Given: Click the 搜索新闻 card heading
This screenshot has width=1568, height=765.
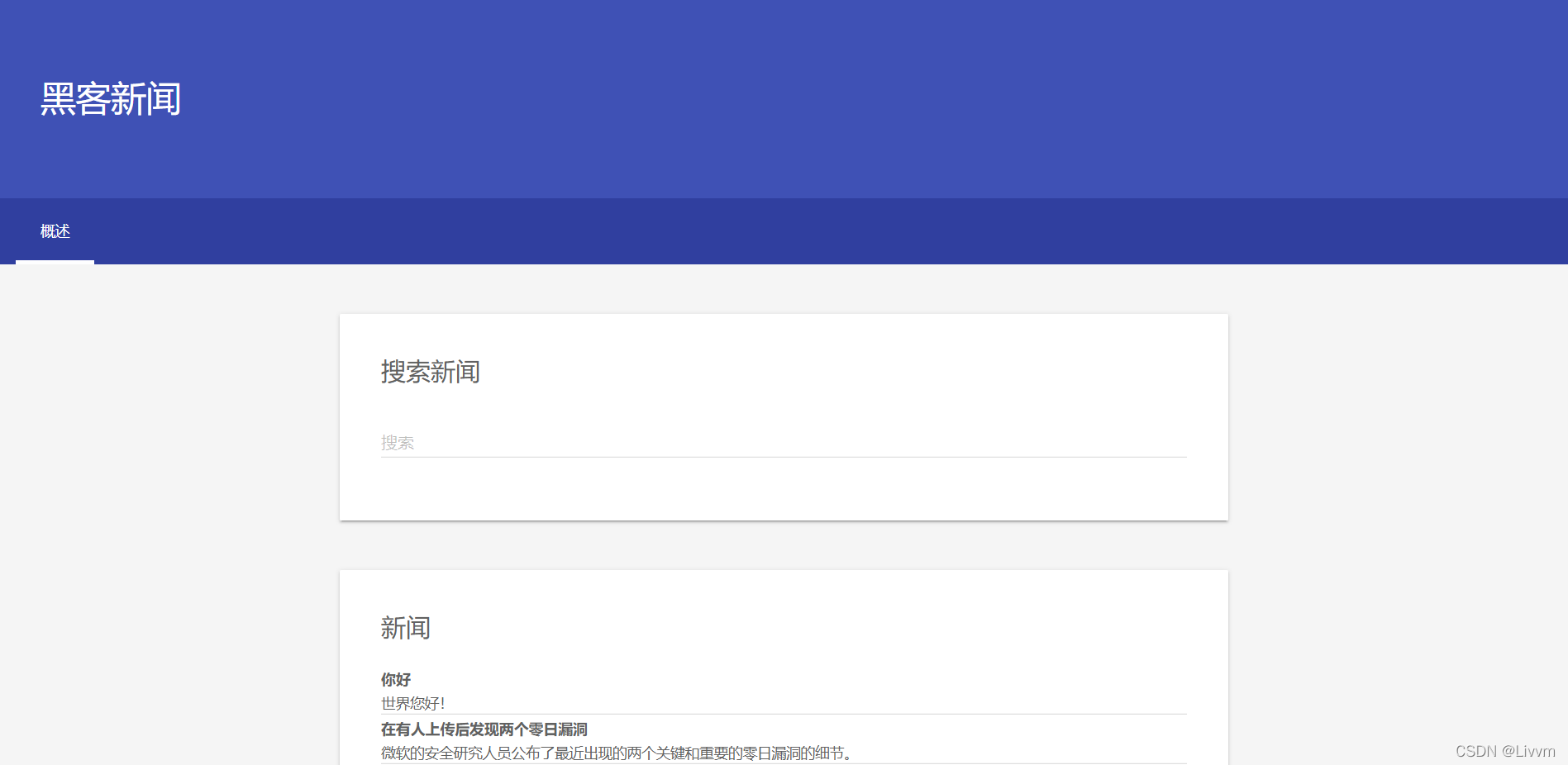Looking at the screenshot, I should point(431,373).
